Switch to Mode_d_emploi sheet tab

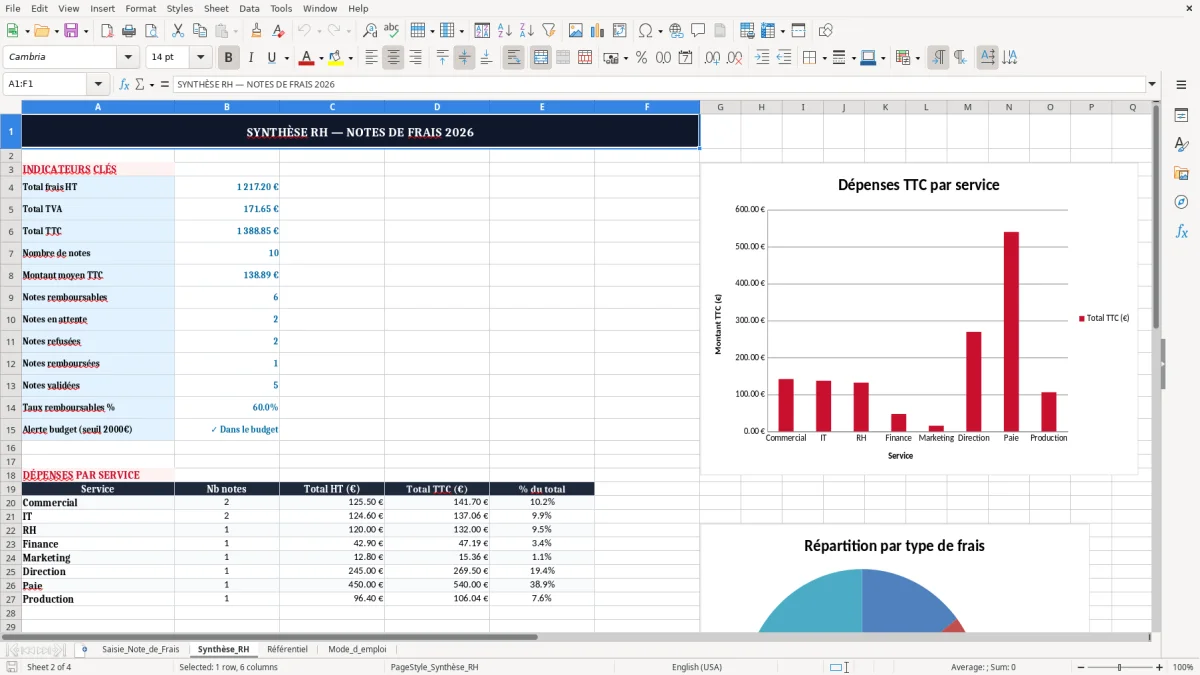pyautogui.click(x=357, y=649)
